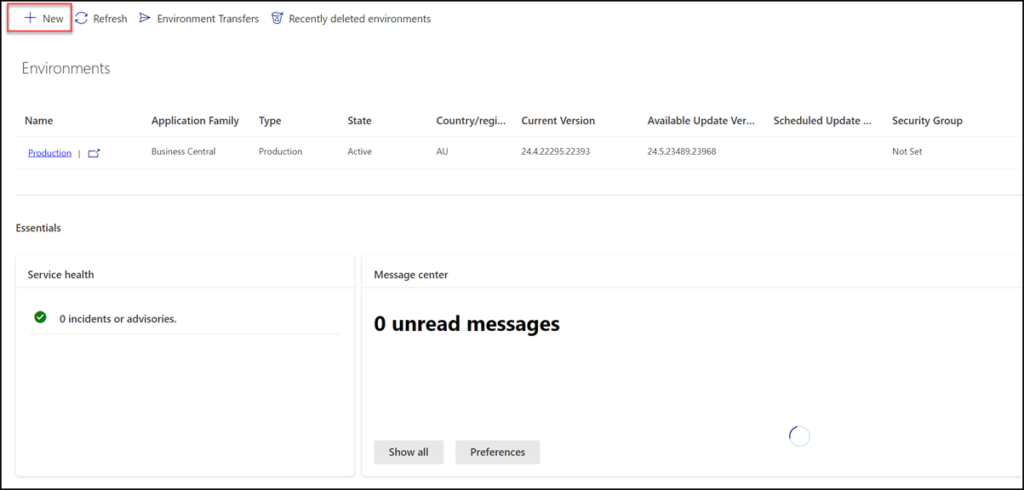Click the green service health checkmark icon

pos(40,317)
